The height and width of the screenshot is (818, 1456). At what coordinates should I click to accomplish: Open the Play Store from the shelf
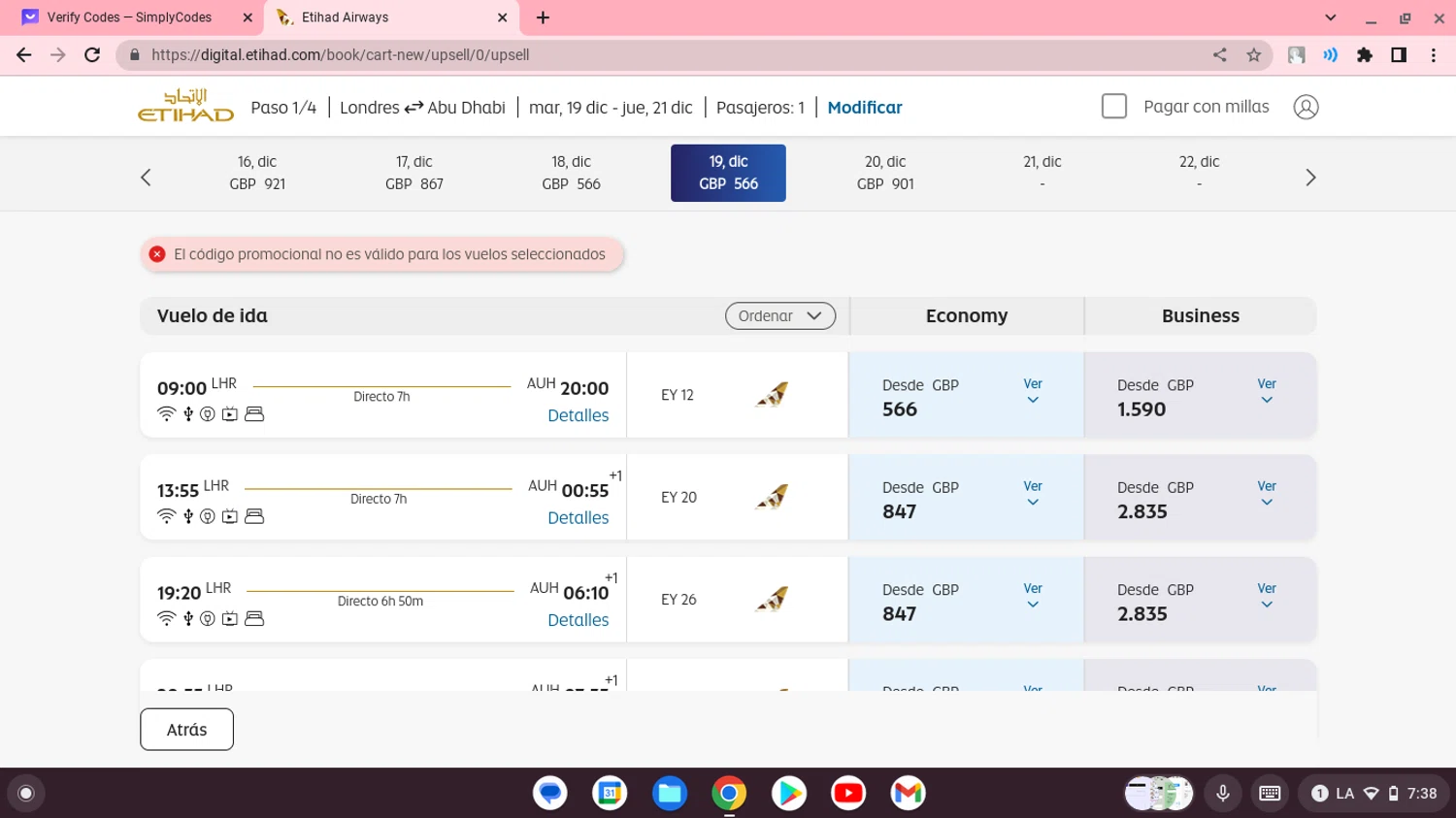point(789,793)
